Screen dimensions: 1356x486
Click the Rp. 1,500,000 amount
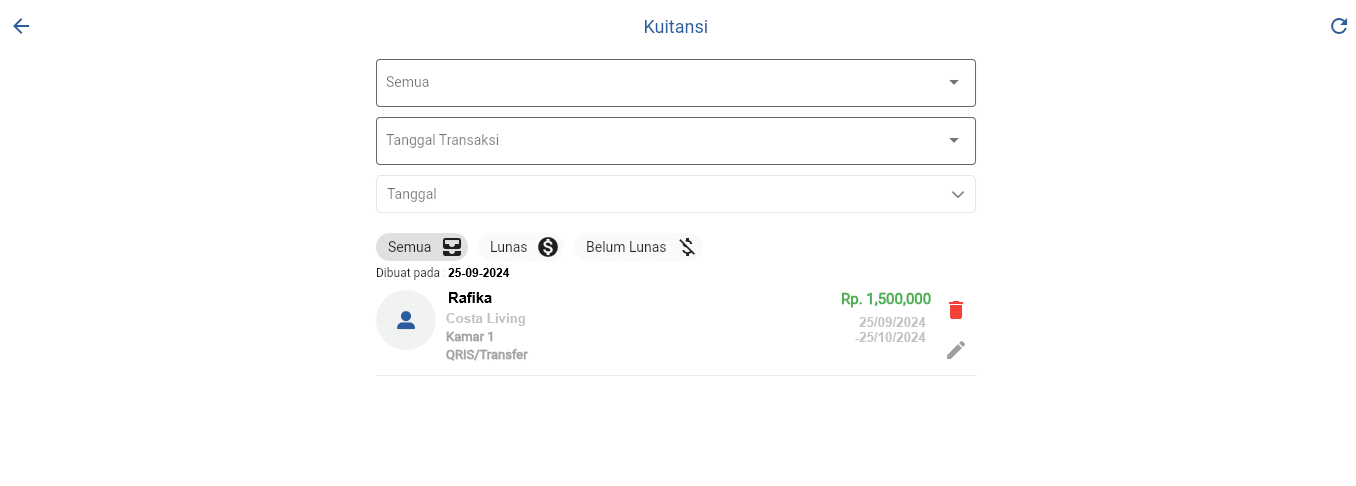point(886,299)
